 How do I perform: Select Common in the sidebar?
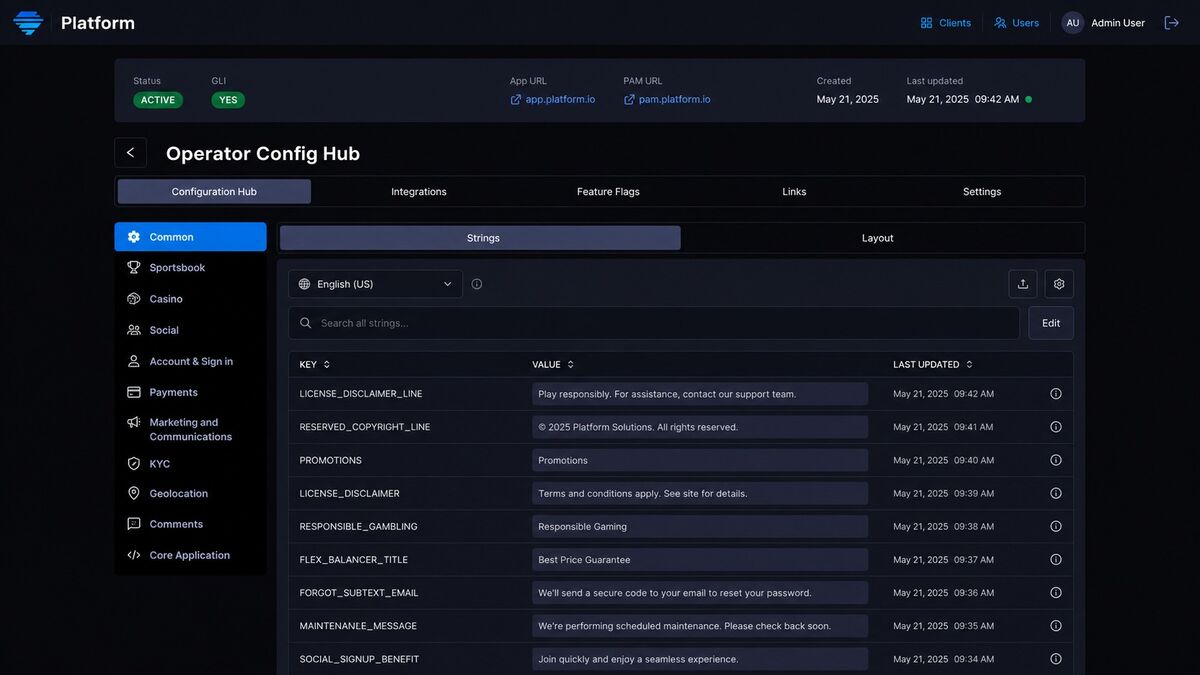tap(190, 237)
